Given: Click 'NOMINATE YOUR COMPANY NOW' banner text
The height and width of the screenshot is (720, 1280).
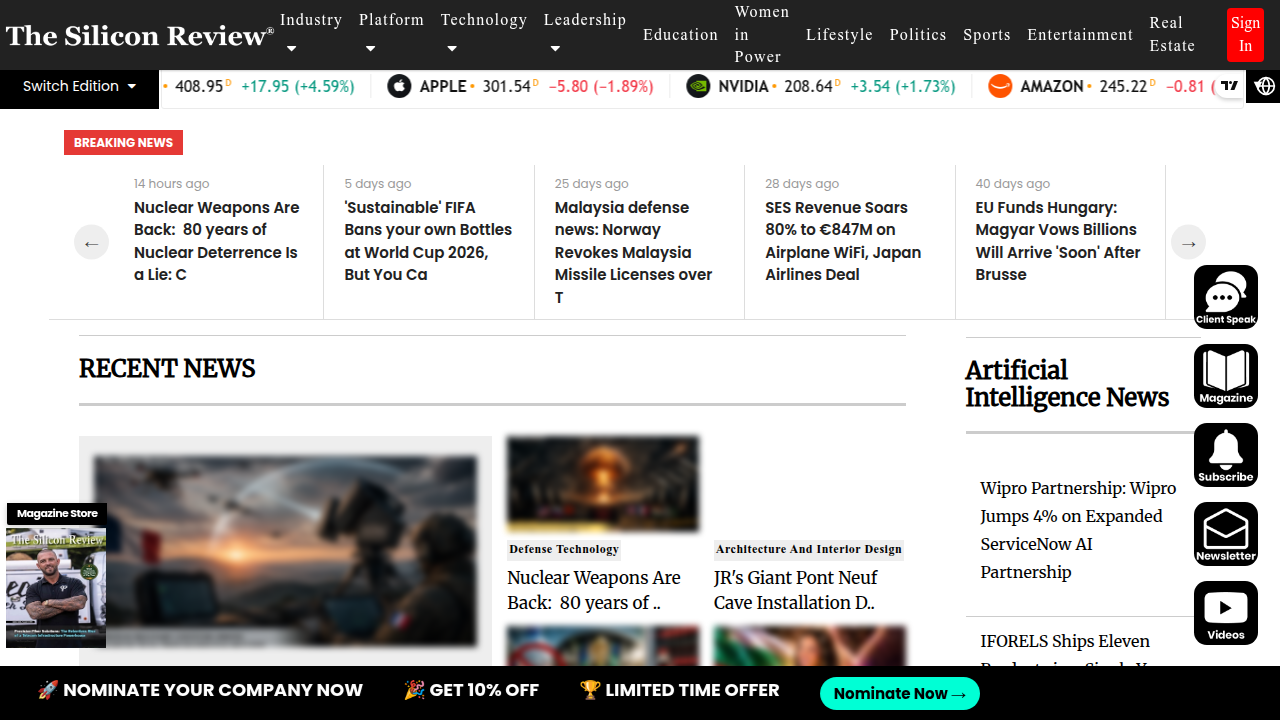Looking at the screenshot, I should 213,690.
